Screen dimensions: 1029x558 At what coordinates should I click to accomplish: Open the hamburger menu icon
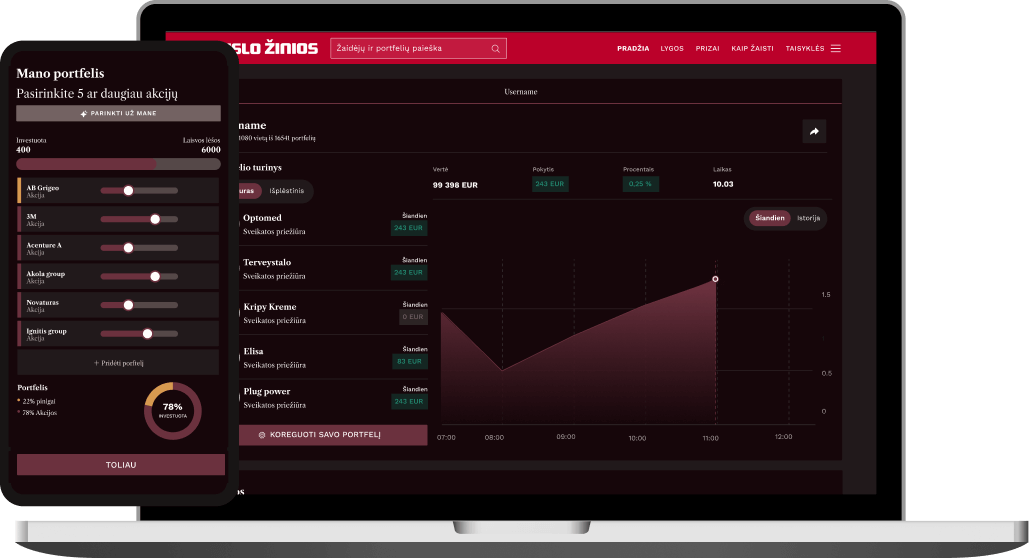coord(836,48)
